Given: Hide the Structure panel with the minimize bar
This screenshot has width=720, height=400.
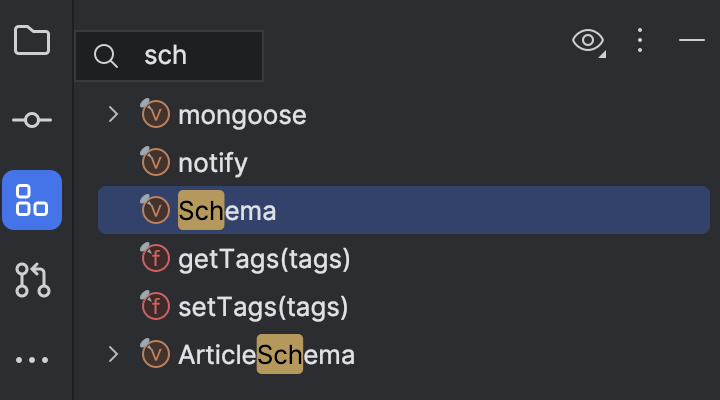Looking at the screenshot, I should (692, 40).
